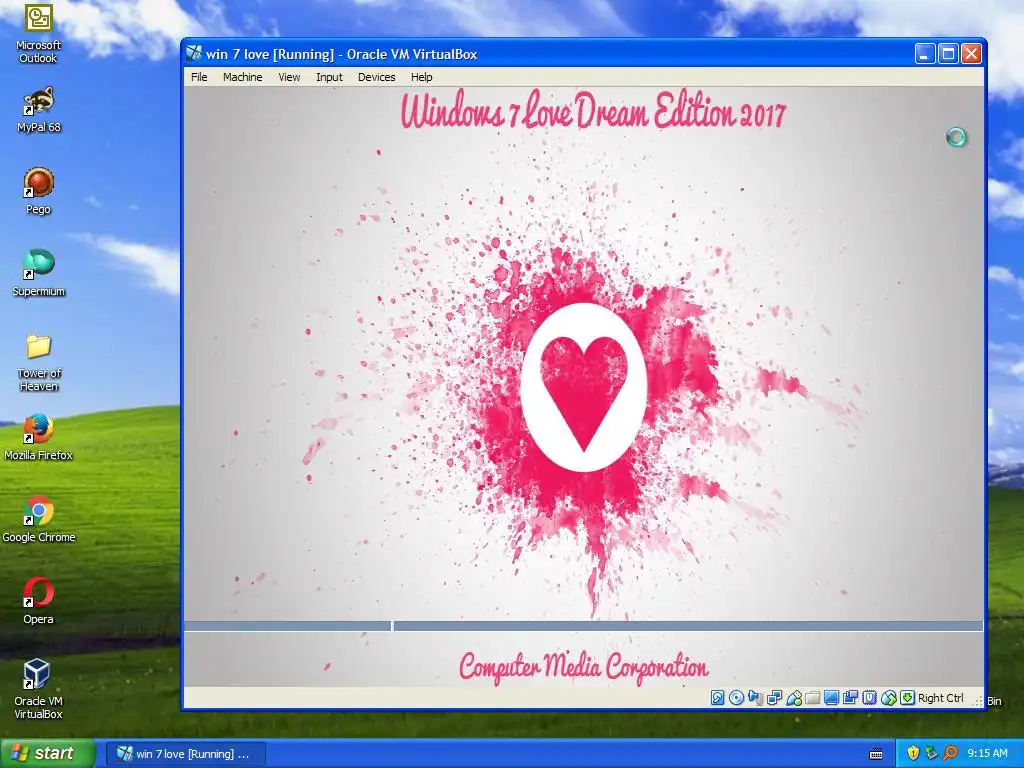Select the MyPal 68 desktop shortcut
1024x768 pixels.
(x=39, y=110)
